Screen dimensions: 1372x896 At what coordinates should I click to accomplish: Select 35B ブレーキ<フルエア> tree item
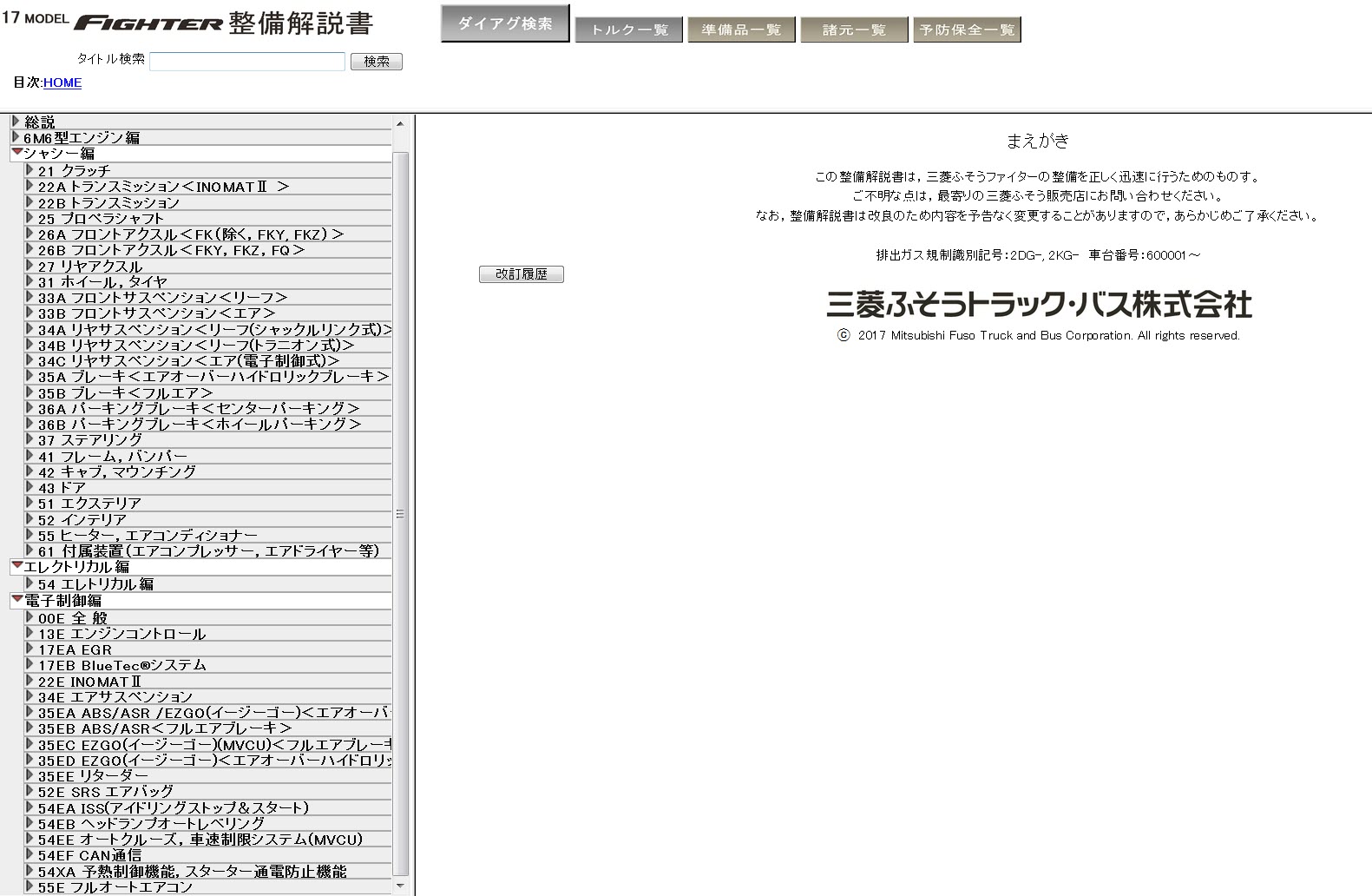click(125, 393)
